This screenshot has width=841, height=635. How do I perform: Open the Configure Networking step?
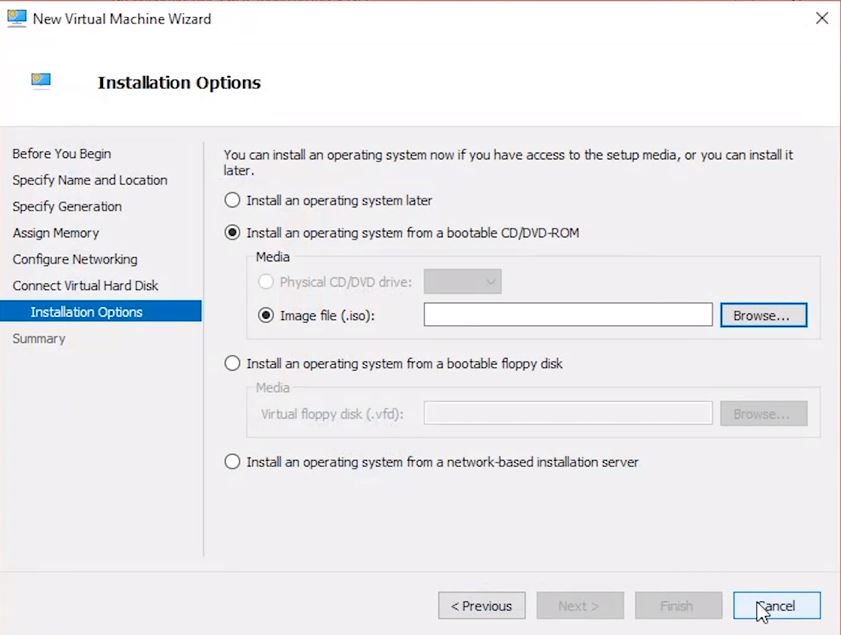tap(75, 259)
